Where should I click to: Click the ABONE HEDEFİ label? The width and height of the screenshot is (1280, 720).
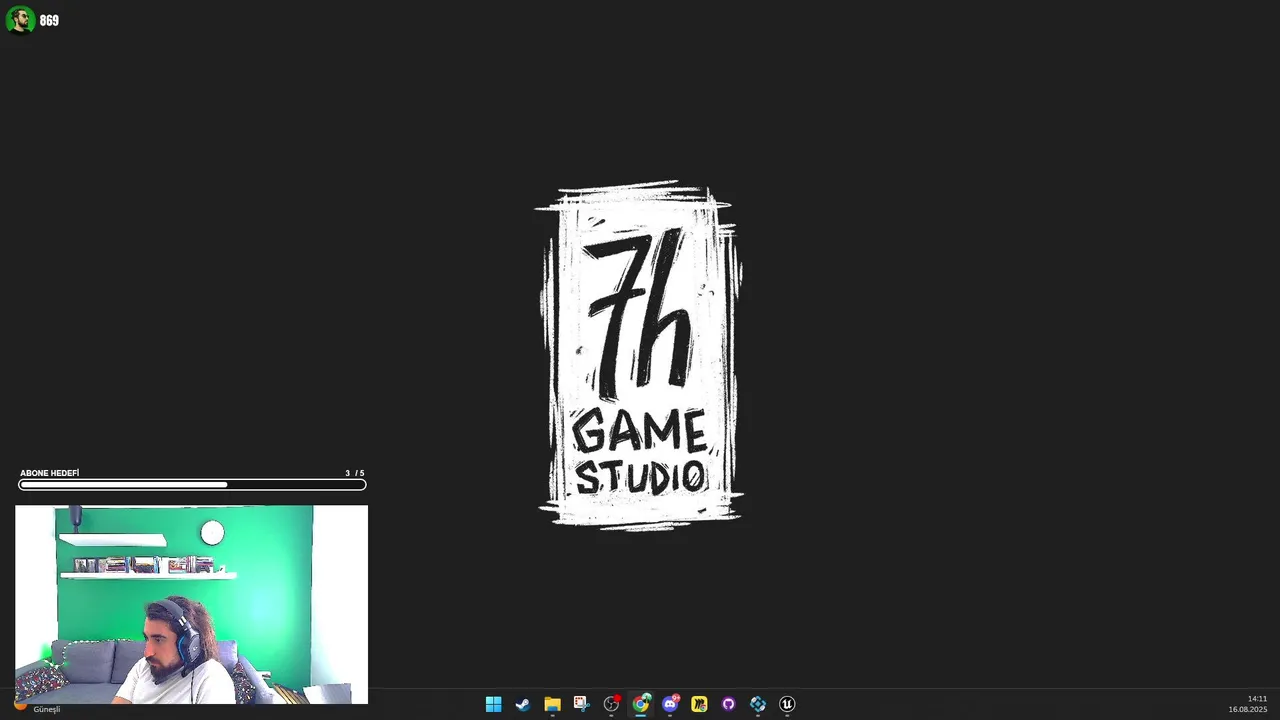coord(50,473)
